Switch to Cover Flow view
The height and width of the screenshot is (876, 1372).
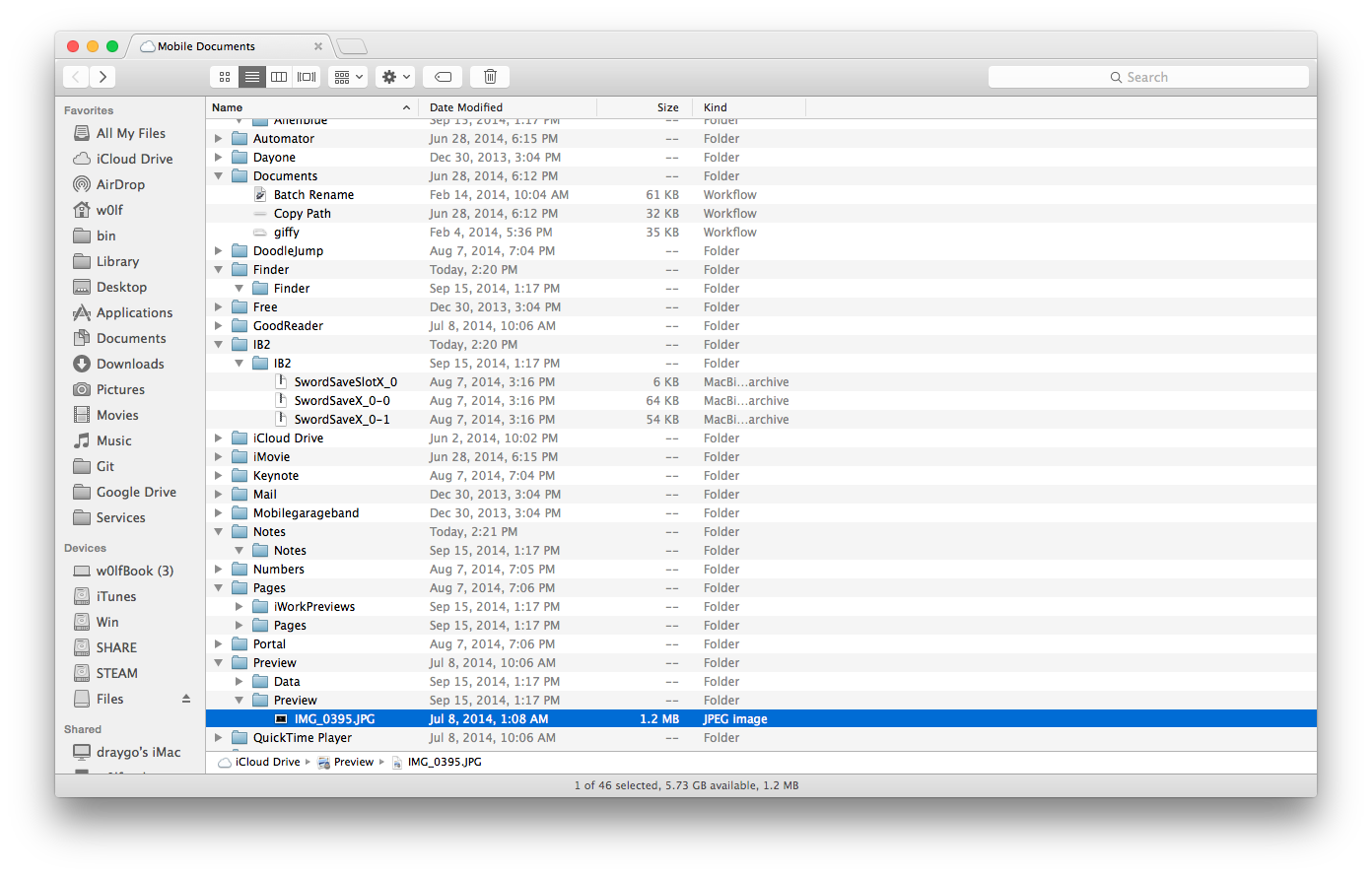(308, 77)
